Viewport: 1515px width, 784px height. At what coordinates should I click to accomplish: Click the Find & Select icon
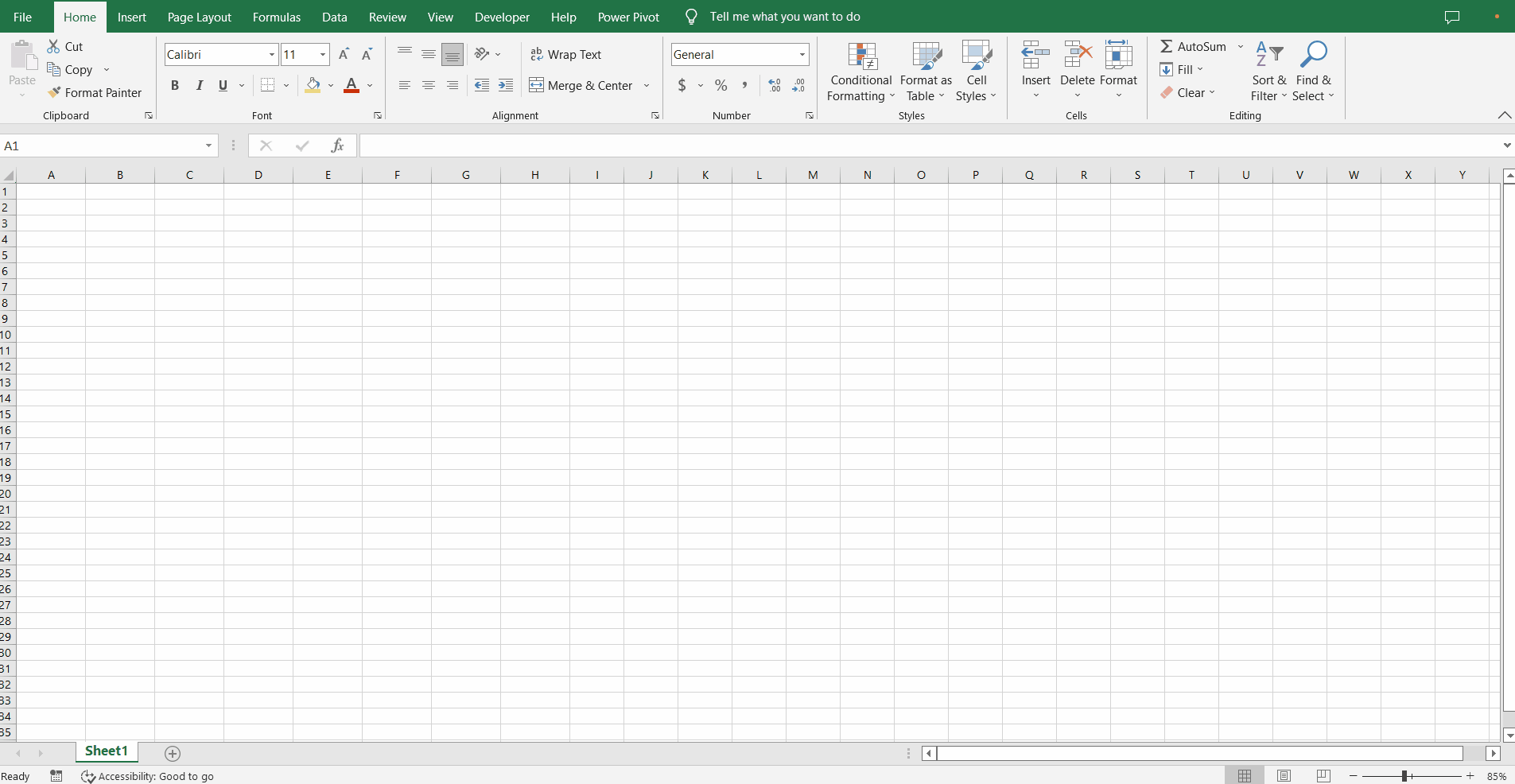click(1314, 52)
